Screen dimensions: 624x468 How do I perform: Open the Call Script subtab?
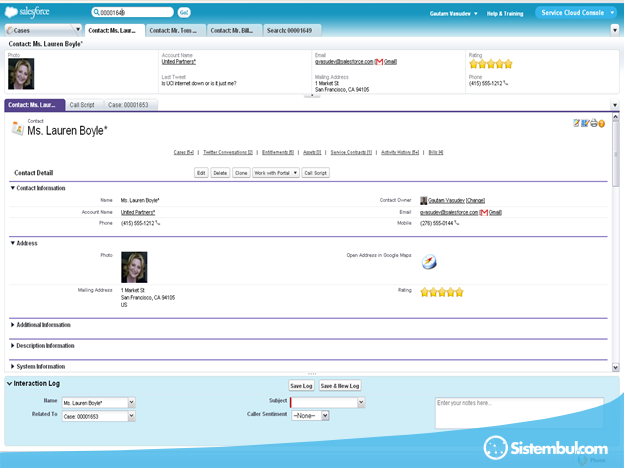84,105
